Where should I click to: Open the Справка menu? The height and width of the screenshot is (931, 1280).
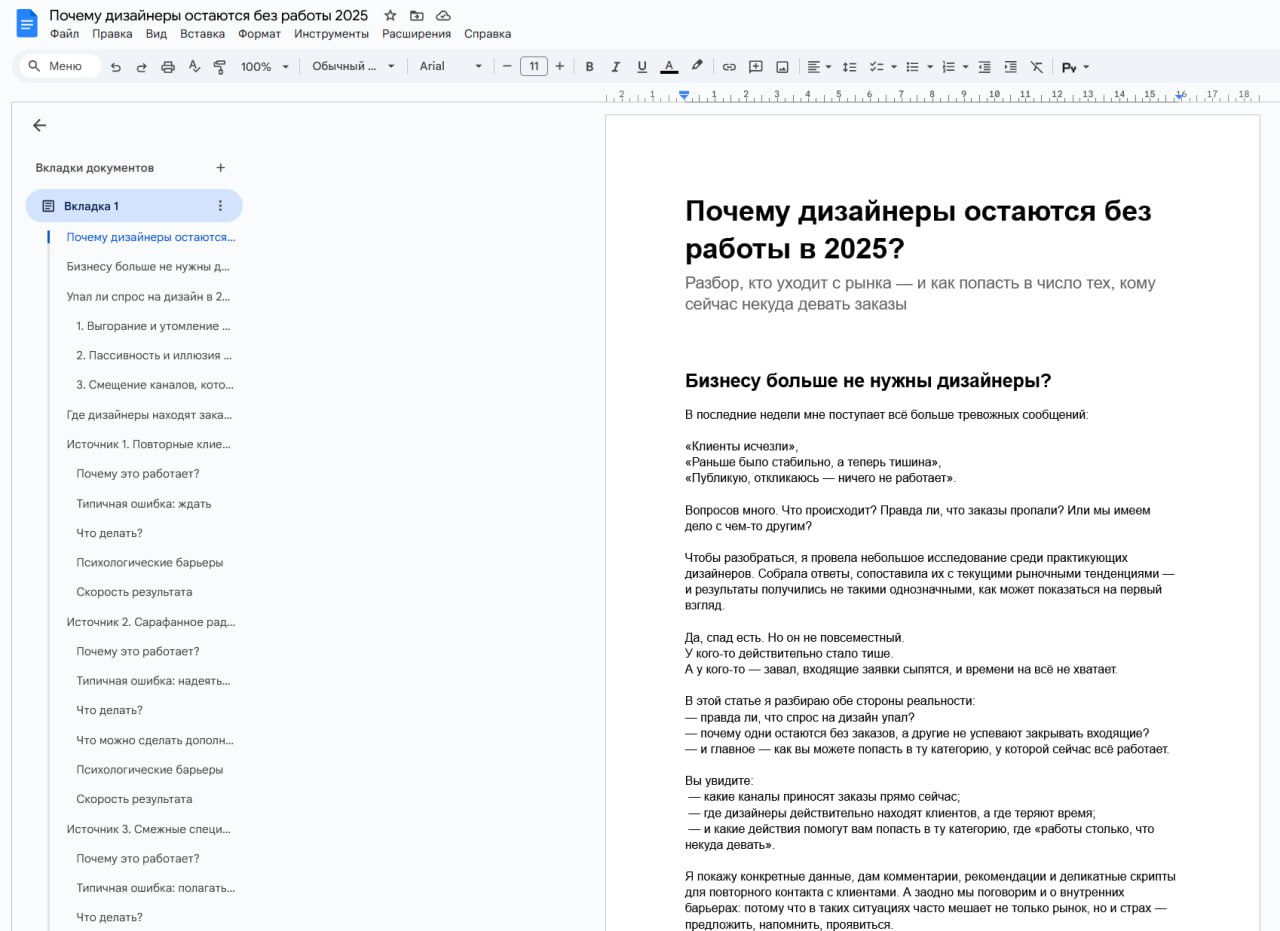pos(487,34)
